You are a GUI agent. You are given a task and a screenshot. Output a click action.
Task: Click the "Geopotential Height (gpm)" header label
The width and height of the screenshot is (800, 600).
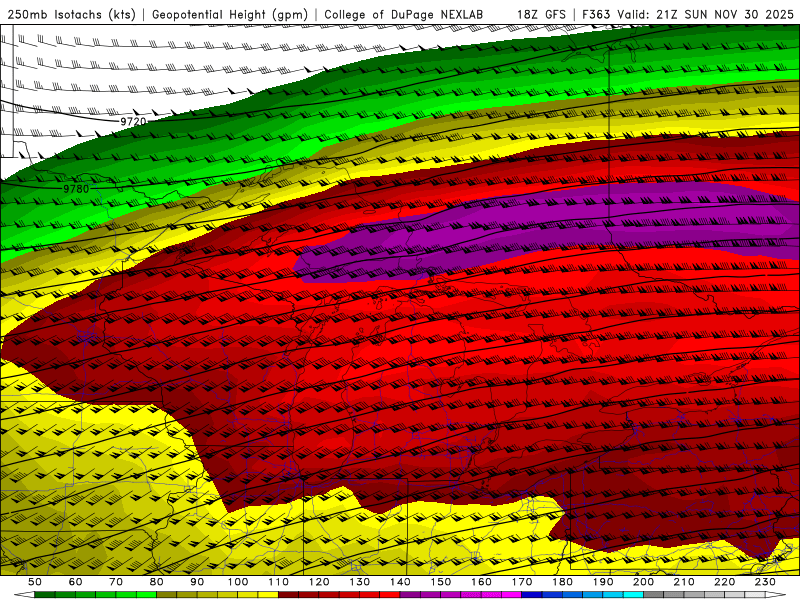pyautogui.click(x=230, y=14)
